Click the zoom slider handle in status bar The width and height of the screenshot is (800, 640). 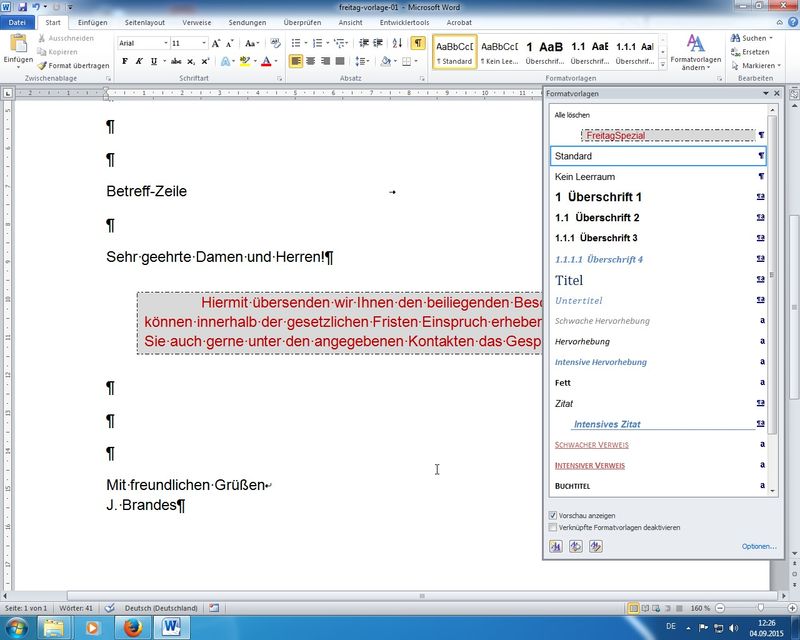[x=761, y=608]
